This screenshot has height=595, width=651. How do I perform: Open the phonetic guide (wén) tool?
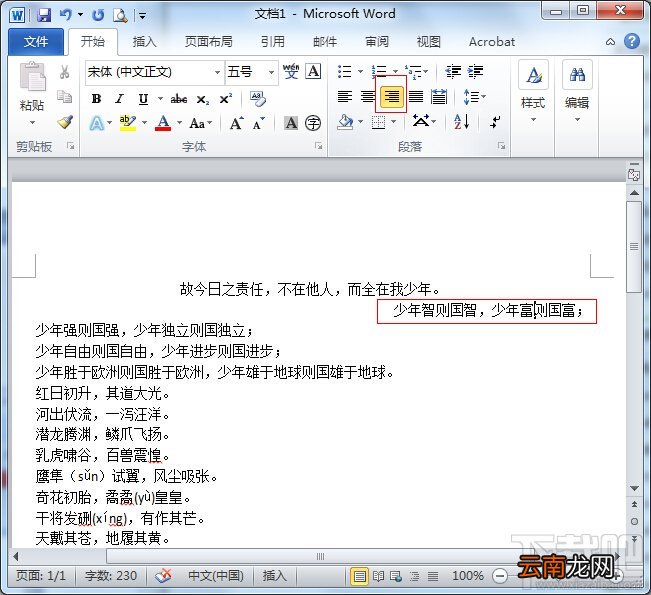tap(291, 71)
